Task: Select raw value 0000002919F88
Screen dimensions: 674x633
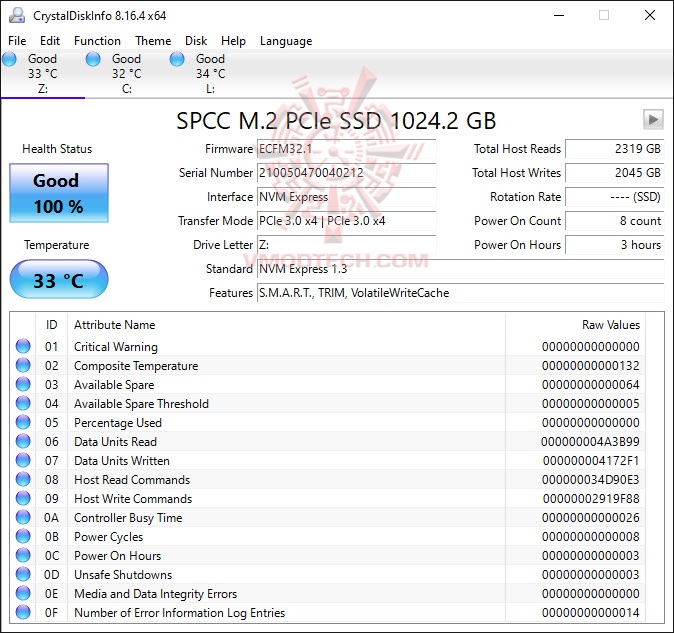Action: pyautogui.click(x=591, y=498)
